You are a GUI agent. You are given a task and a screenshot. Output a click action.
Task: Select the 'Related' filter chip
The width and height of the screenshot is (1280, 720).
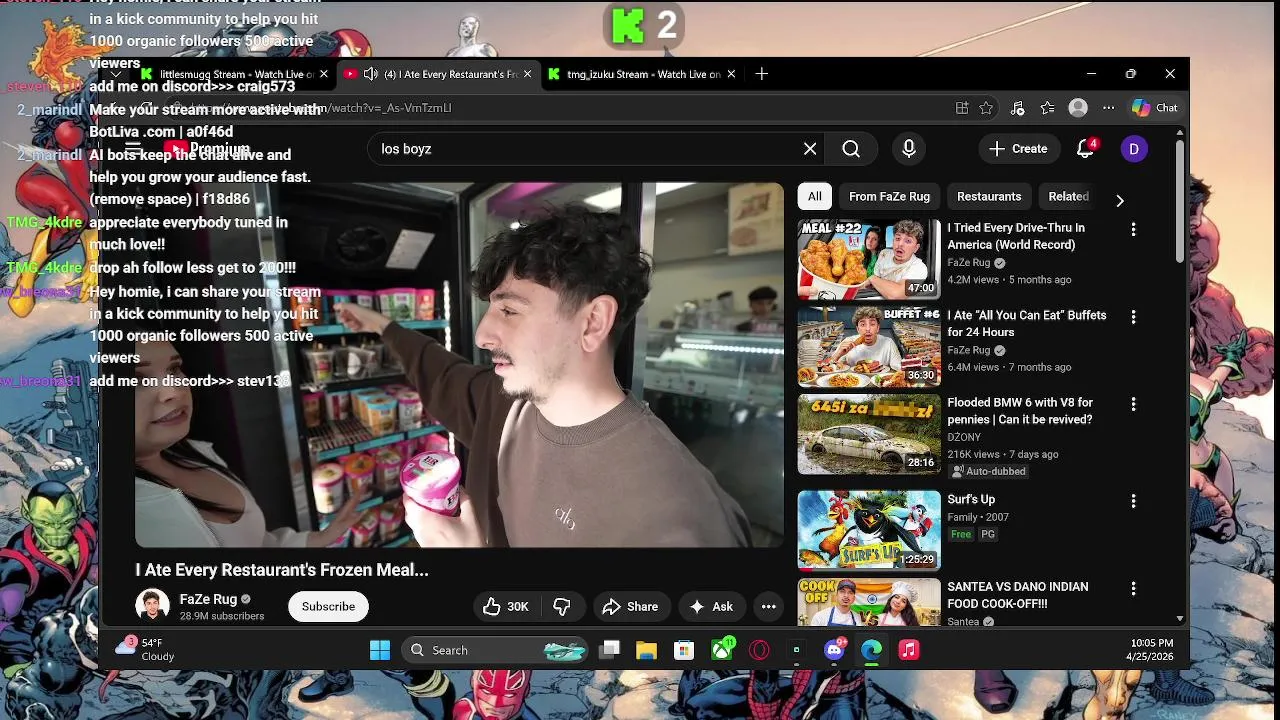[x=1068, y=197]
